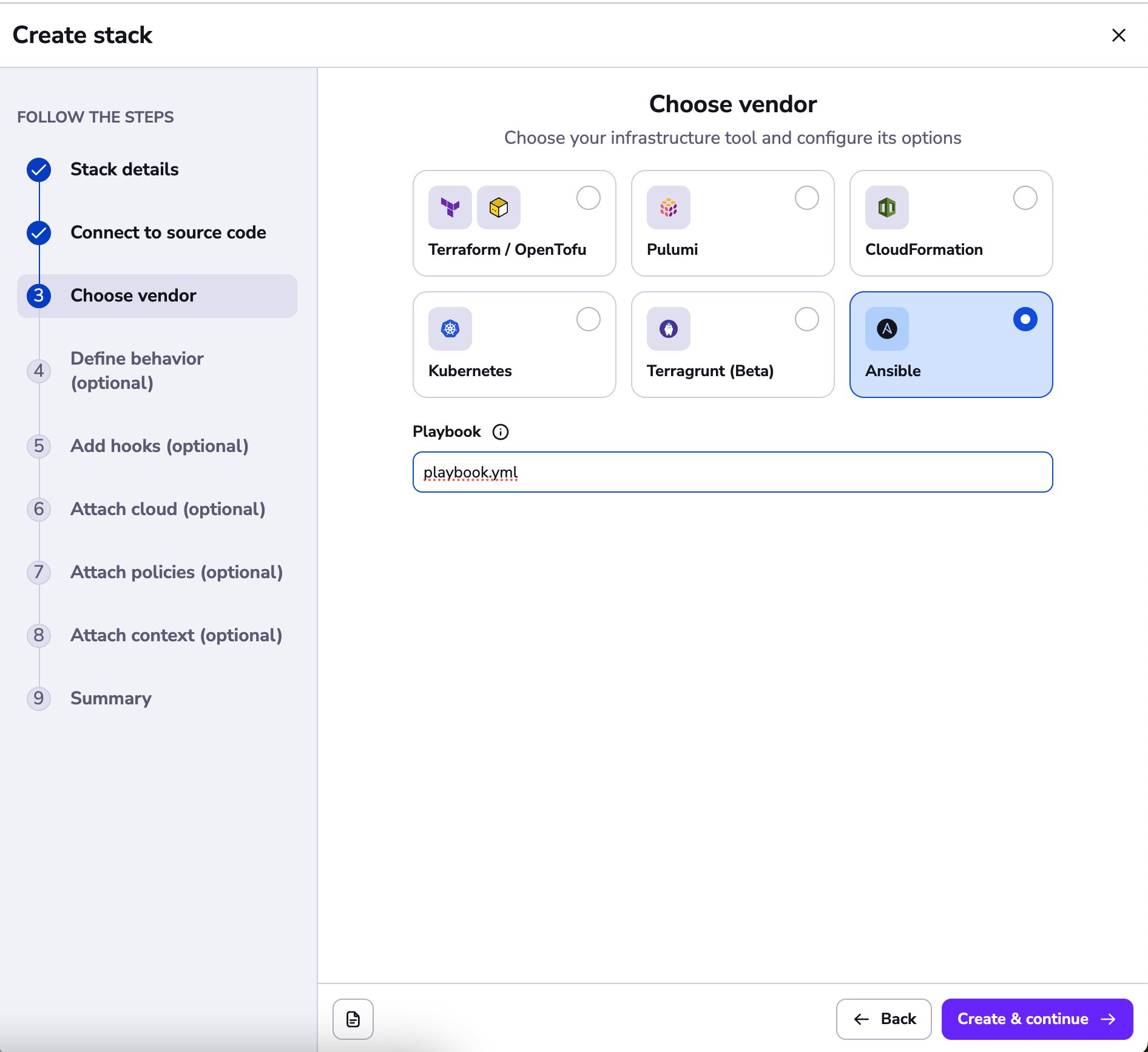
Task: Choose the Kubernetes radio option
Action: coord(588,319)
